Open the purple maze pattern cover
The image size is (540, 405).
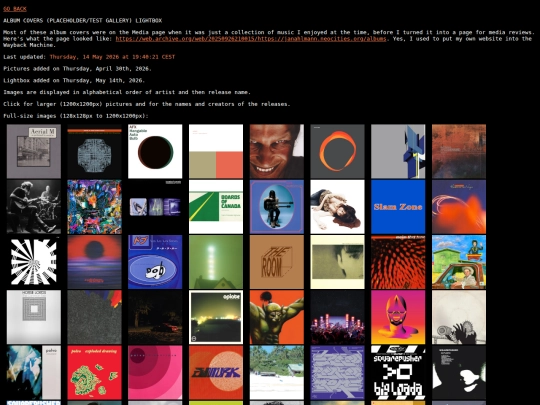338,373
